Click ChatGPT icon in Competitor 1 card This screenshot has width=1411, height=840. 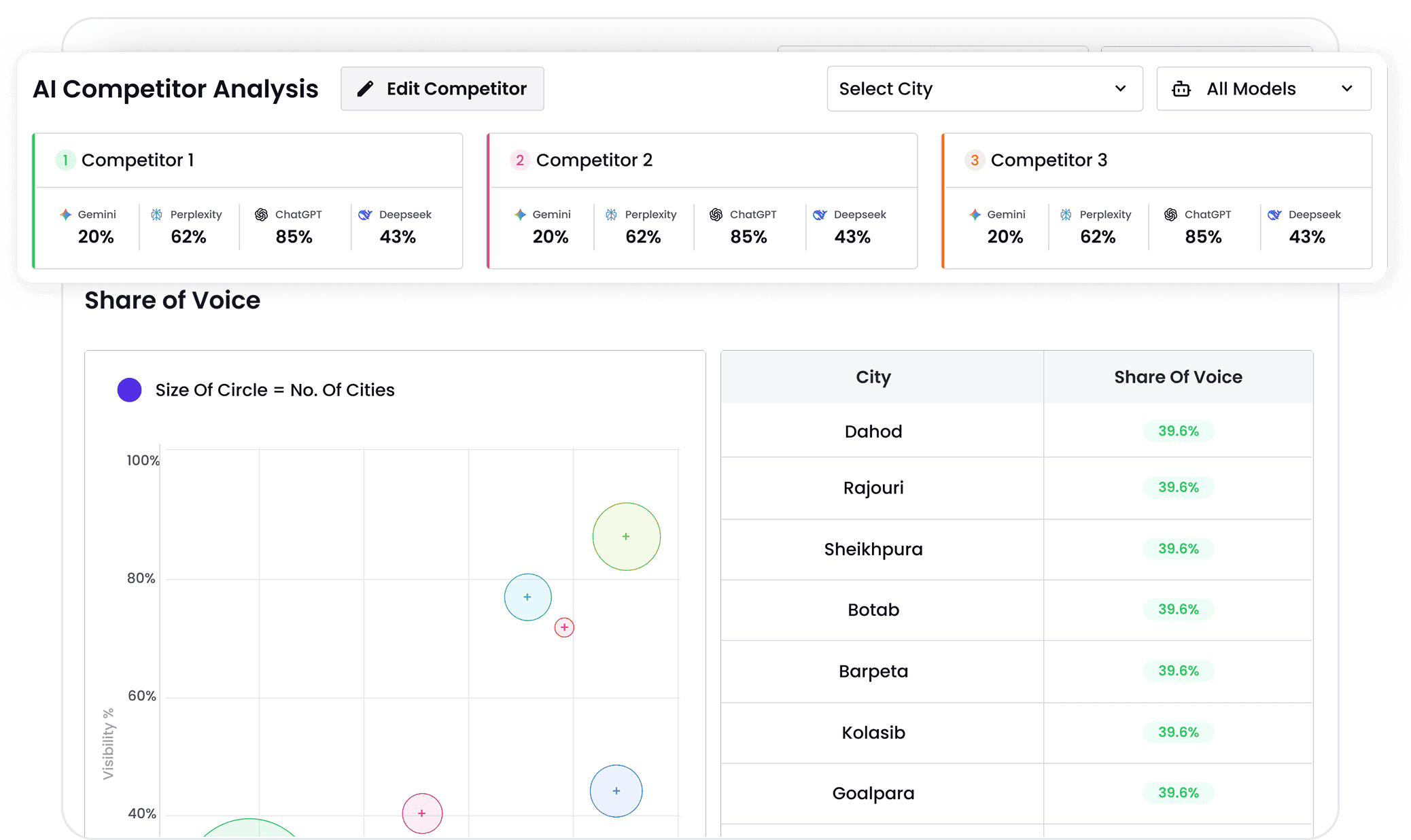[262, 215]
